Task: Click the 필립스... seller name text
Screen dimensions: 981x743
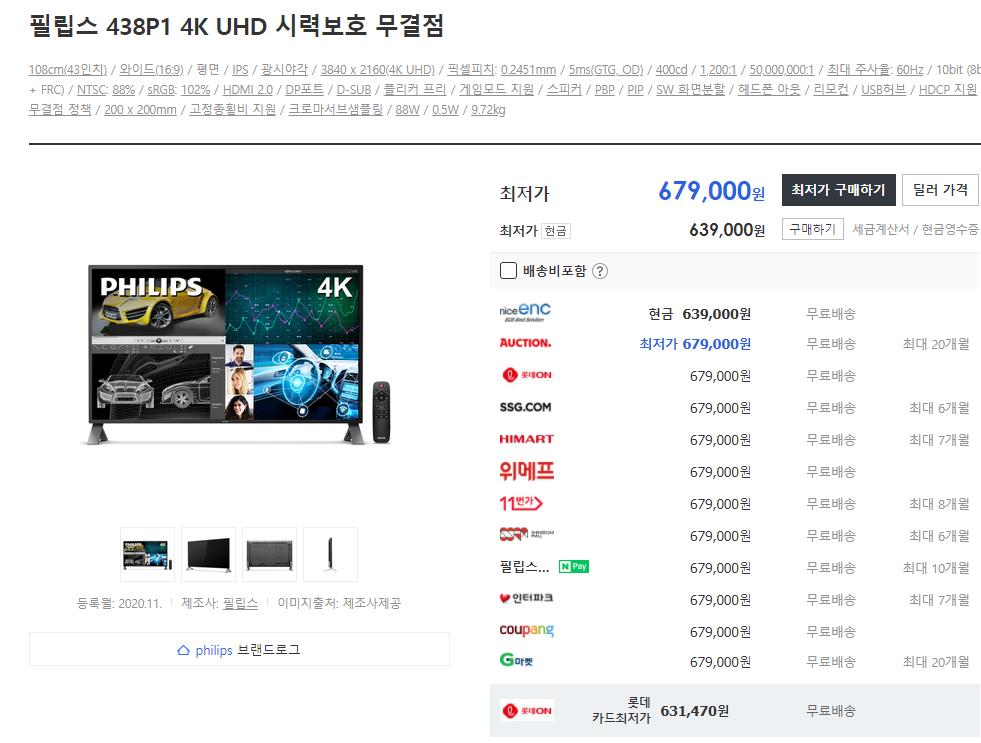Action: click(524, 567)
